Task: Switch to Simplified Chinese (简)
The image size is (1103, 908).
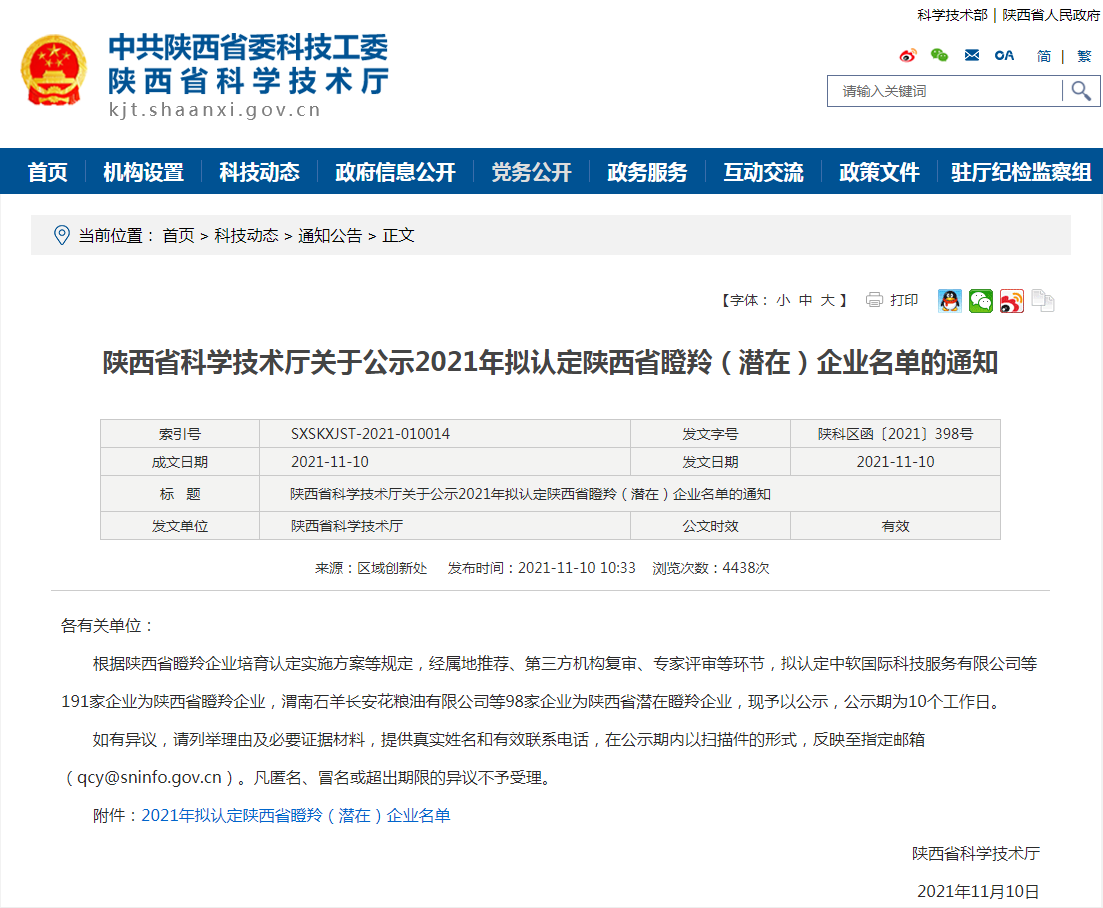Action: click(1044, 56)
